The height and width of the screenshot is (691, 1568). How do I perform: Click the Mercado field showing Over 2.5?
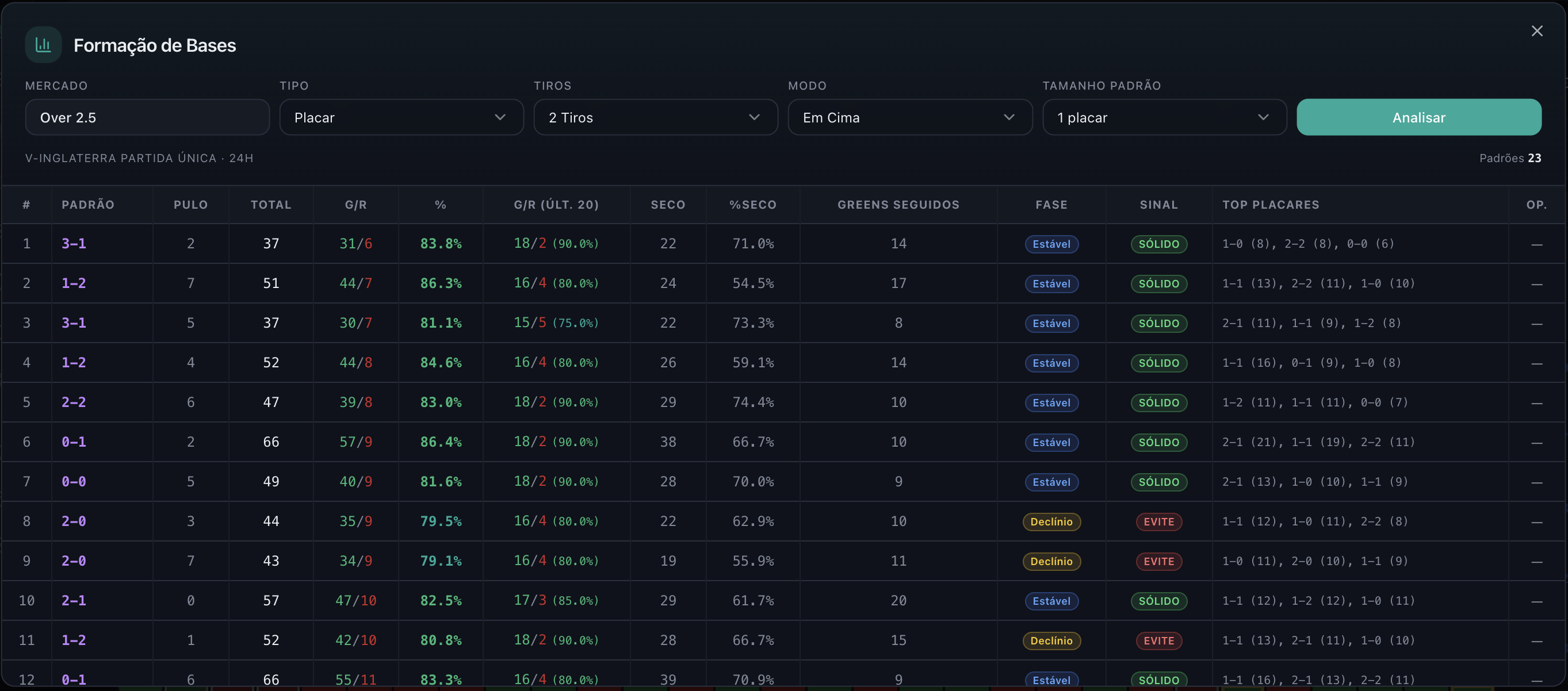click(x=147, y=117)
